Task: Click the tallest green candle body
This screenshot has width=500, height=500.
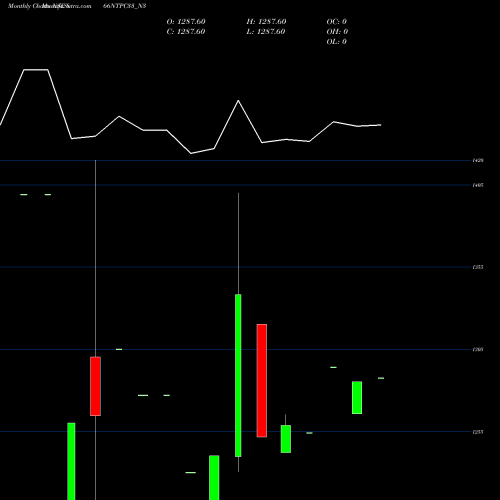Action: [x=238, y=375]
